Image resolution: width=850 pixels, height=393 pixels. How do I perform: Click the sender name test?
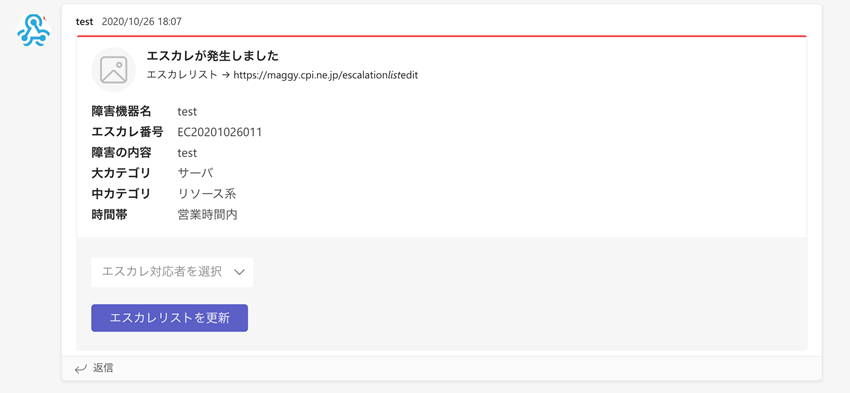coord(85,22)
